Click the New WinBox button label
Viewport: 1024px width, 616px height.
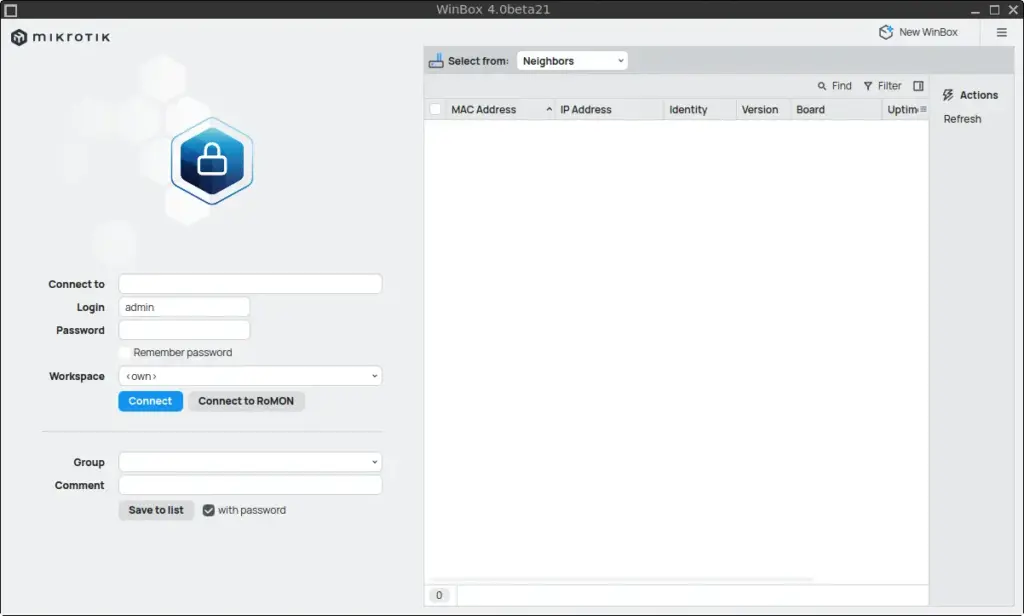[x=928, y=32]
